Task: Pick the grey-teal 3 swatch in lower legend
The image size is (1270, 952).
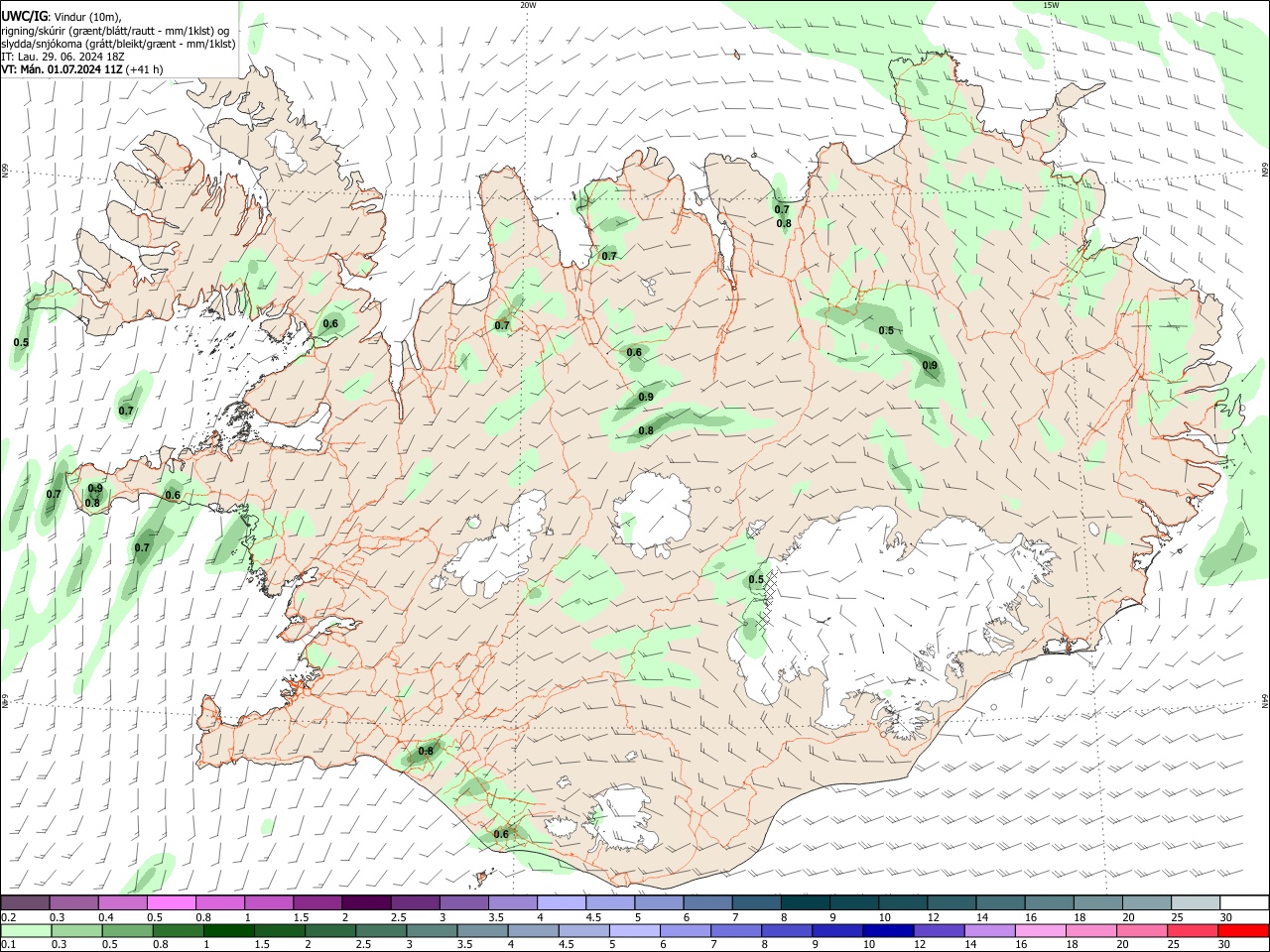Action: tap(432, 931)
